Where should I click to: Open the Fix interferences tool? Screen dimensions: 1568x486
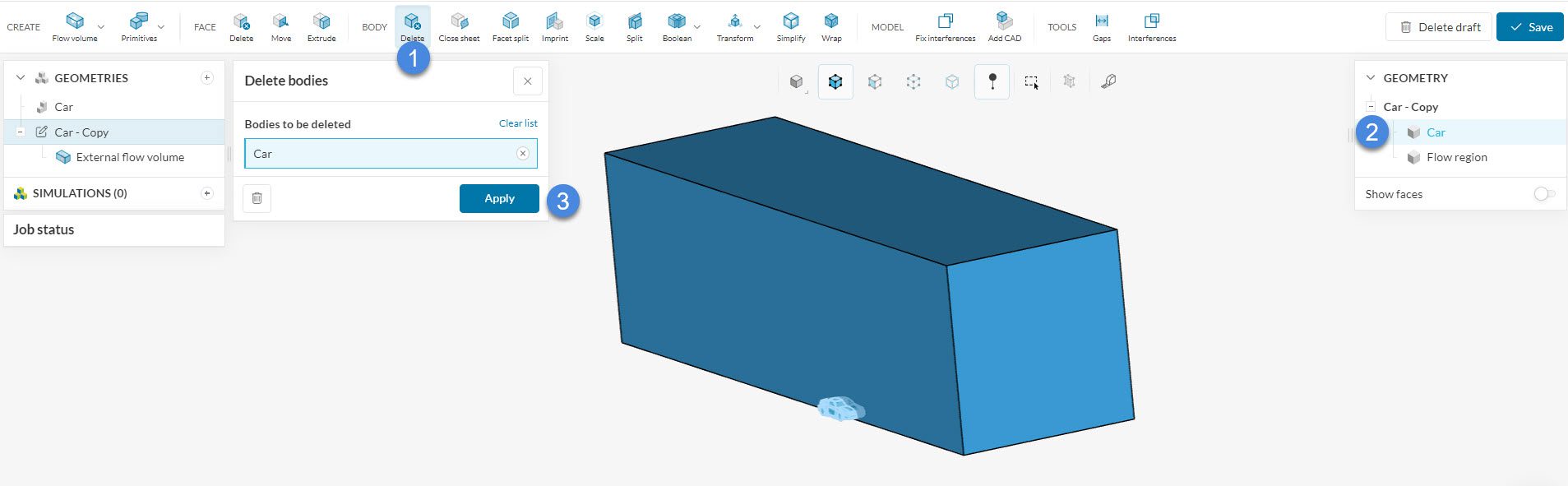(945, 26)
